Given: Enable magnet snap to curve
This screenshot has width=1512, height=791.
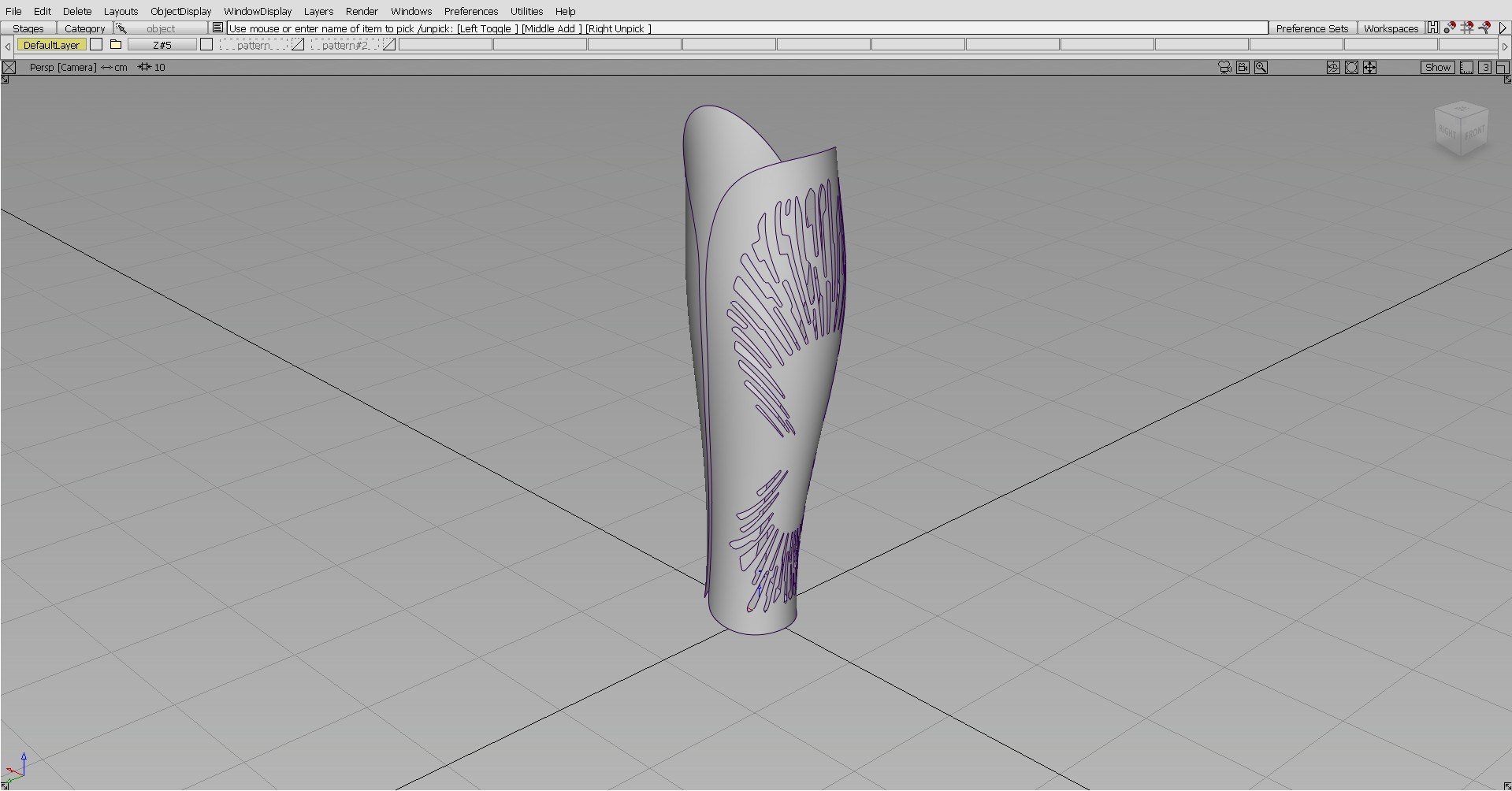Looking at the screenshot, I should pyautogui.click(x=1484, y=28).
